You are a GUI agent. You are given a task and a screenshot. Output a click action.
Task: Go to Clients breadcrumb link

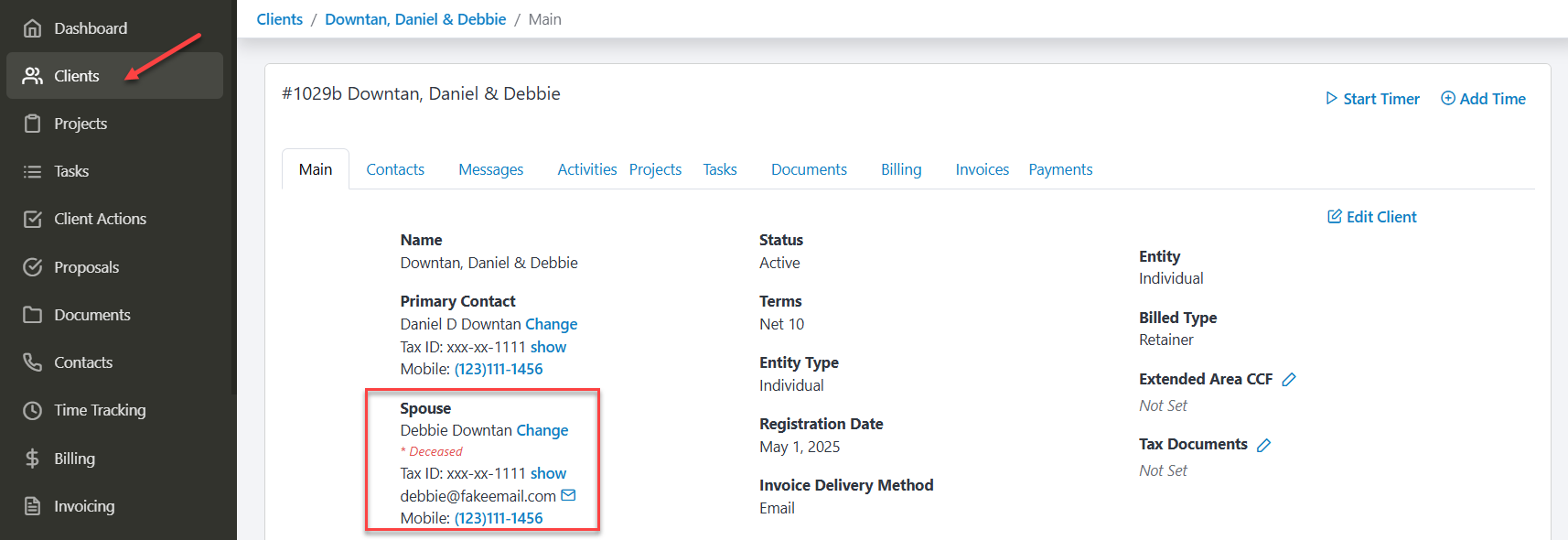coord(280,19)
